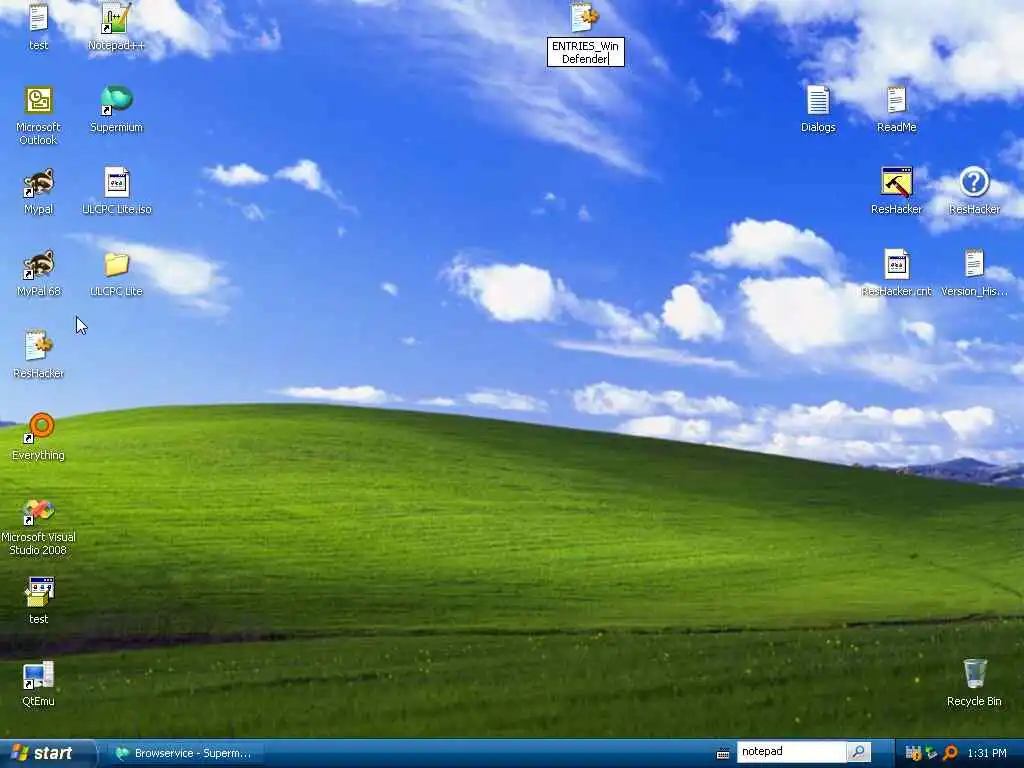
Task: Click the safely remove hardware tray icon
Action: [x=931, y=753]
